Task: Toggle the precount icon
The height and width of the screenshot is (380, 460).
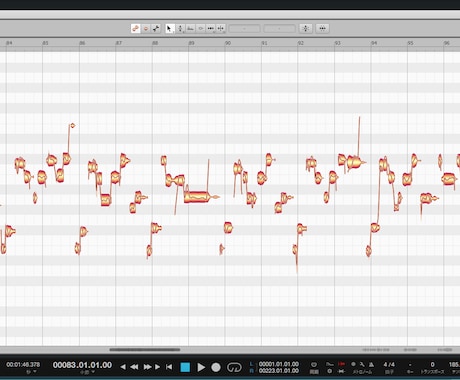Action: (x=329, y=371)
